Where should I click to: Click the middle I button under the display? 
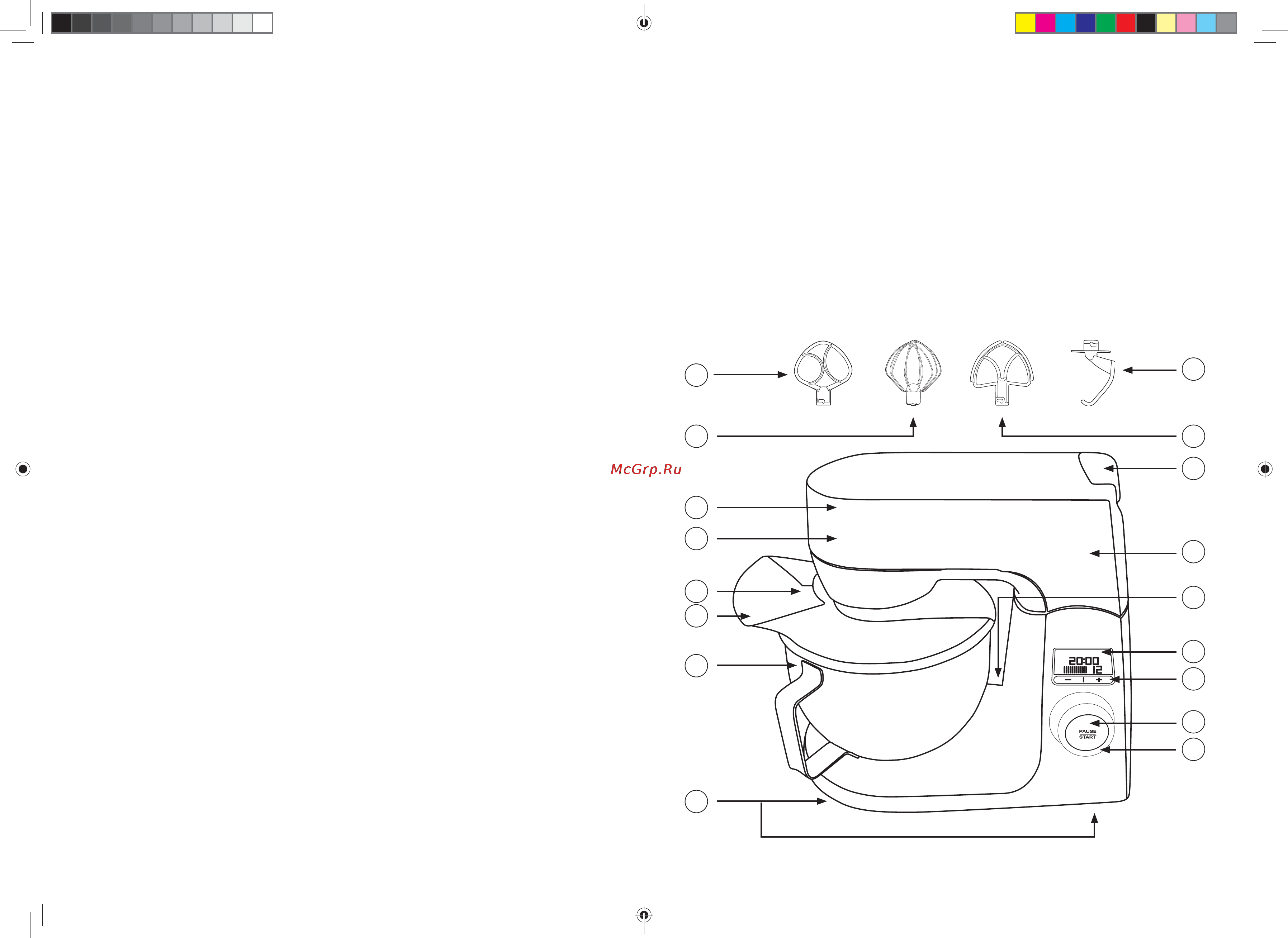(x=1083, y=680)
